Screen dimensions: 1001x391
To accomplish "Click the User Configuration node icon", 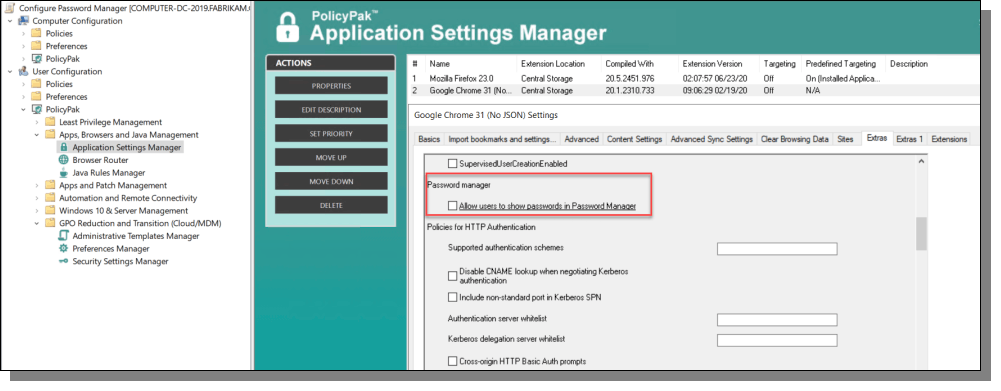I will pos(24,72).
